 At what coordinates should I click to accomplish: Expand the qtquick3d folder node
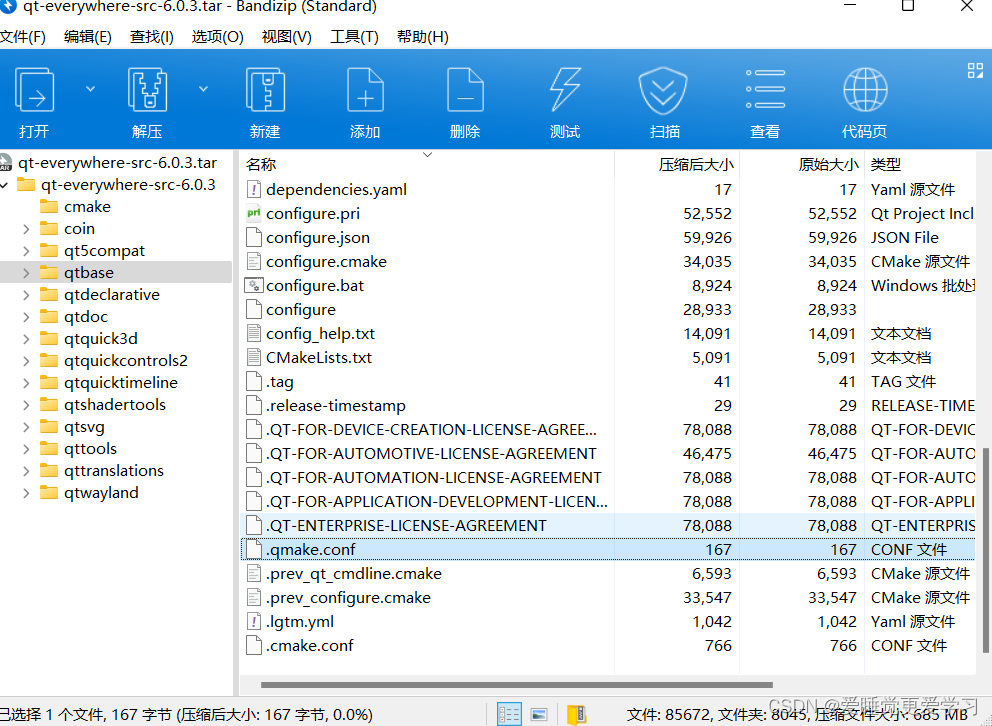pos(26,339)
